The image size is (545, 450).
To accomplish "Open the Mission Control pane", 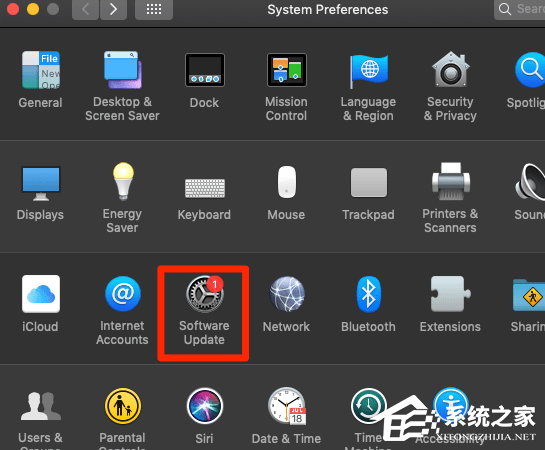I will click(x=287, y=70).
